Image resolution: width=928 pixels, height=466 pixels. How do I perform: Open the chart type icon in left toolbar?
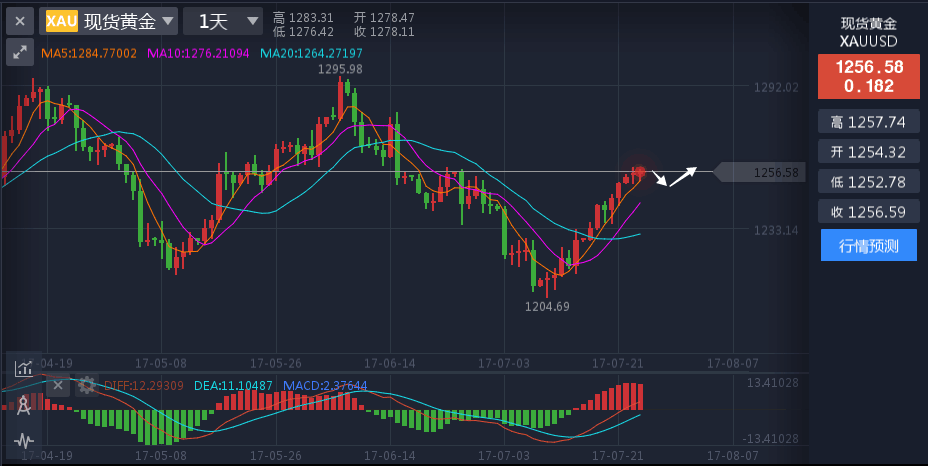coord(23,367)
